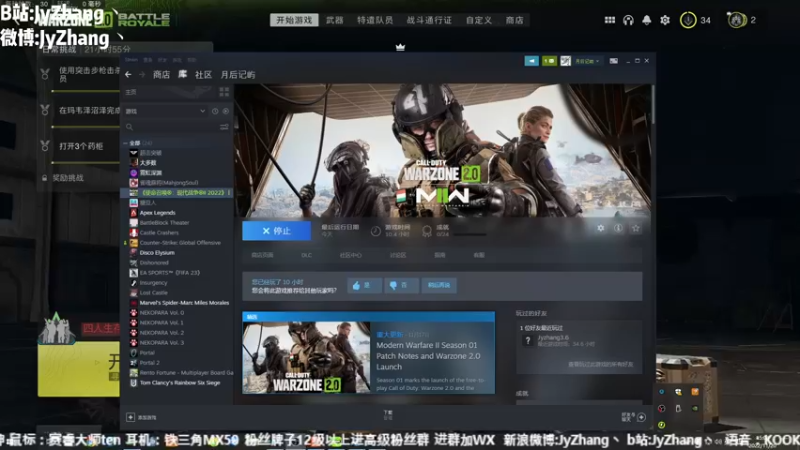
Task: Open Warzone headset voice chat icon
Action: [x=628, y=20]
